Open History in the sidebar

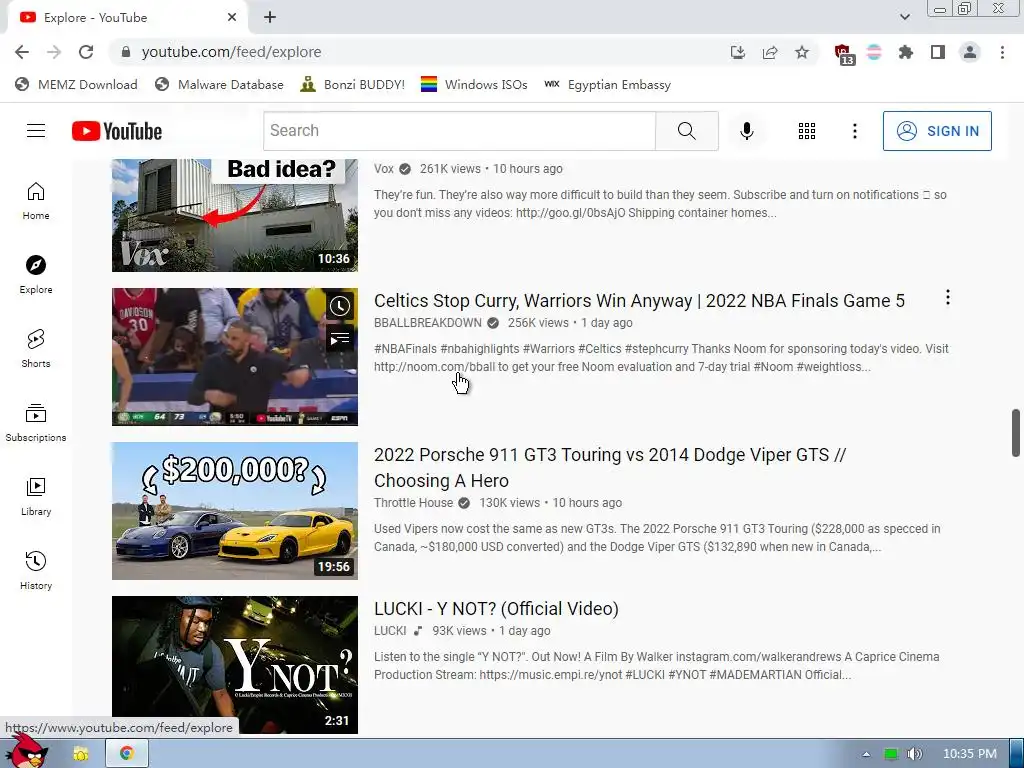pyautogui.click(x=36, y=571)
